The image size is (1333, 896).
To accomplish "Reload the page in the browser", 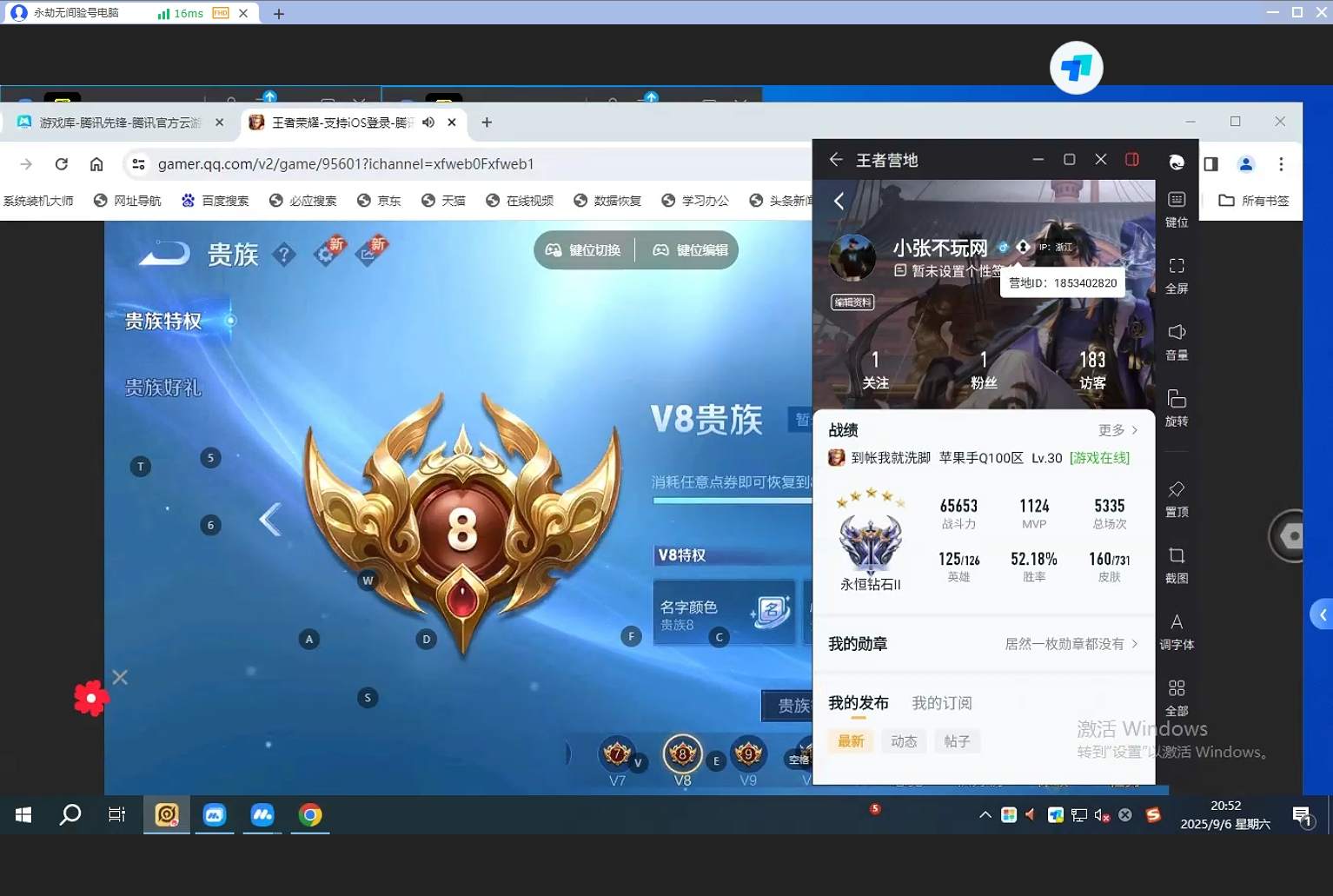I will coord(61,163).
